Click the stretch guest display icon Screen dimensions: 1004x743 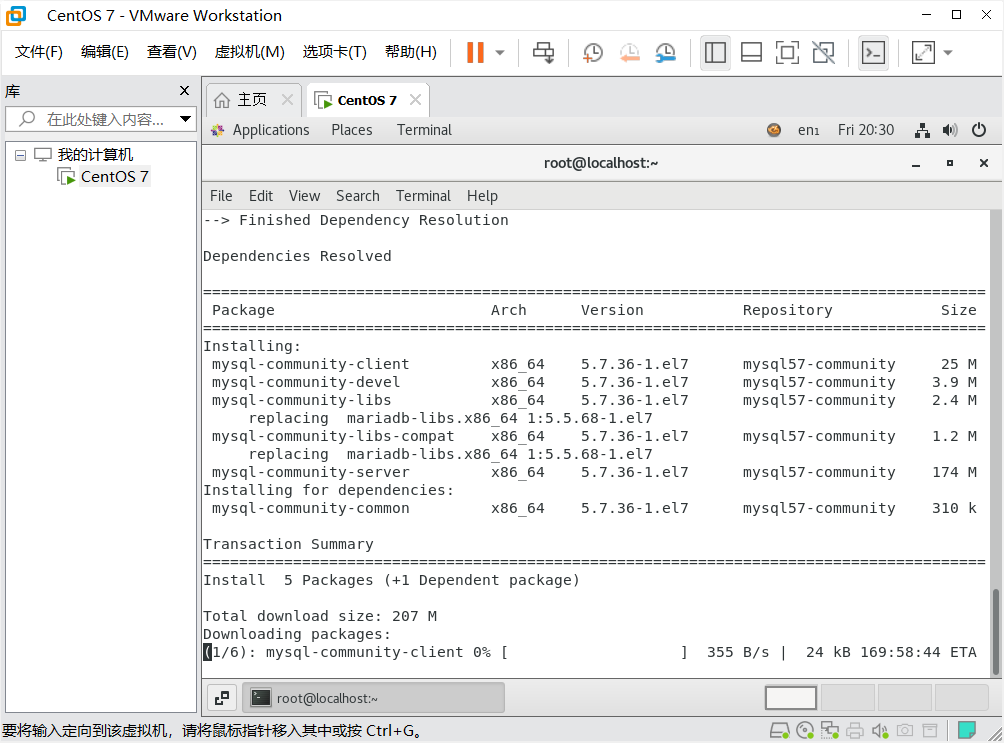[x=923, y=53]
